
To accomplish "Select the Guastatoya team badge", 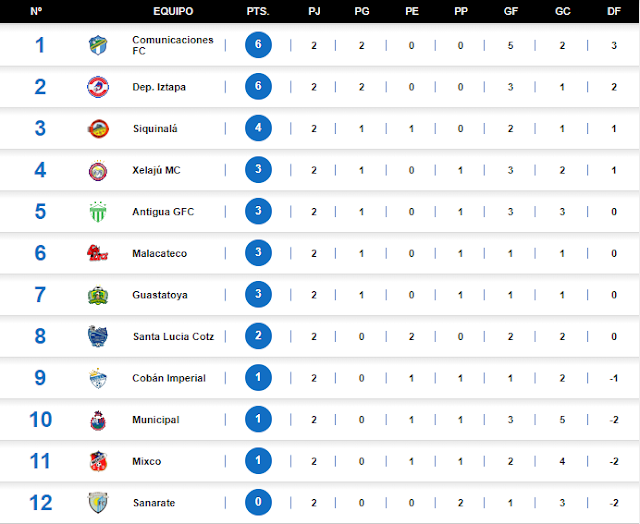I will [98, 295].
